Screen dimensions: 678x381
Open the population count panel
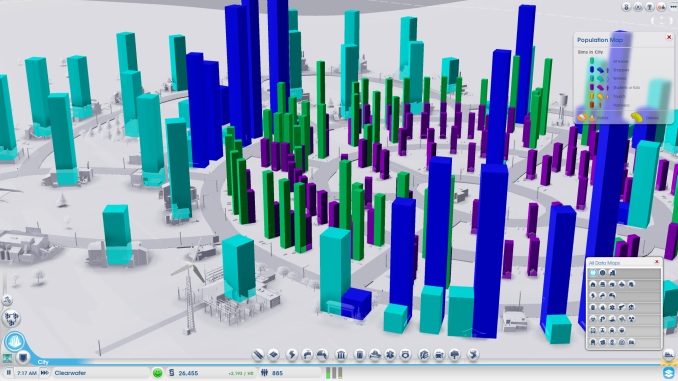(x=290, y=373)
